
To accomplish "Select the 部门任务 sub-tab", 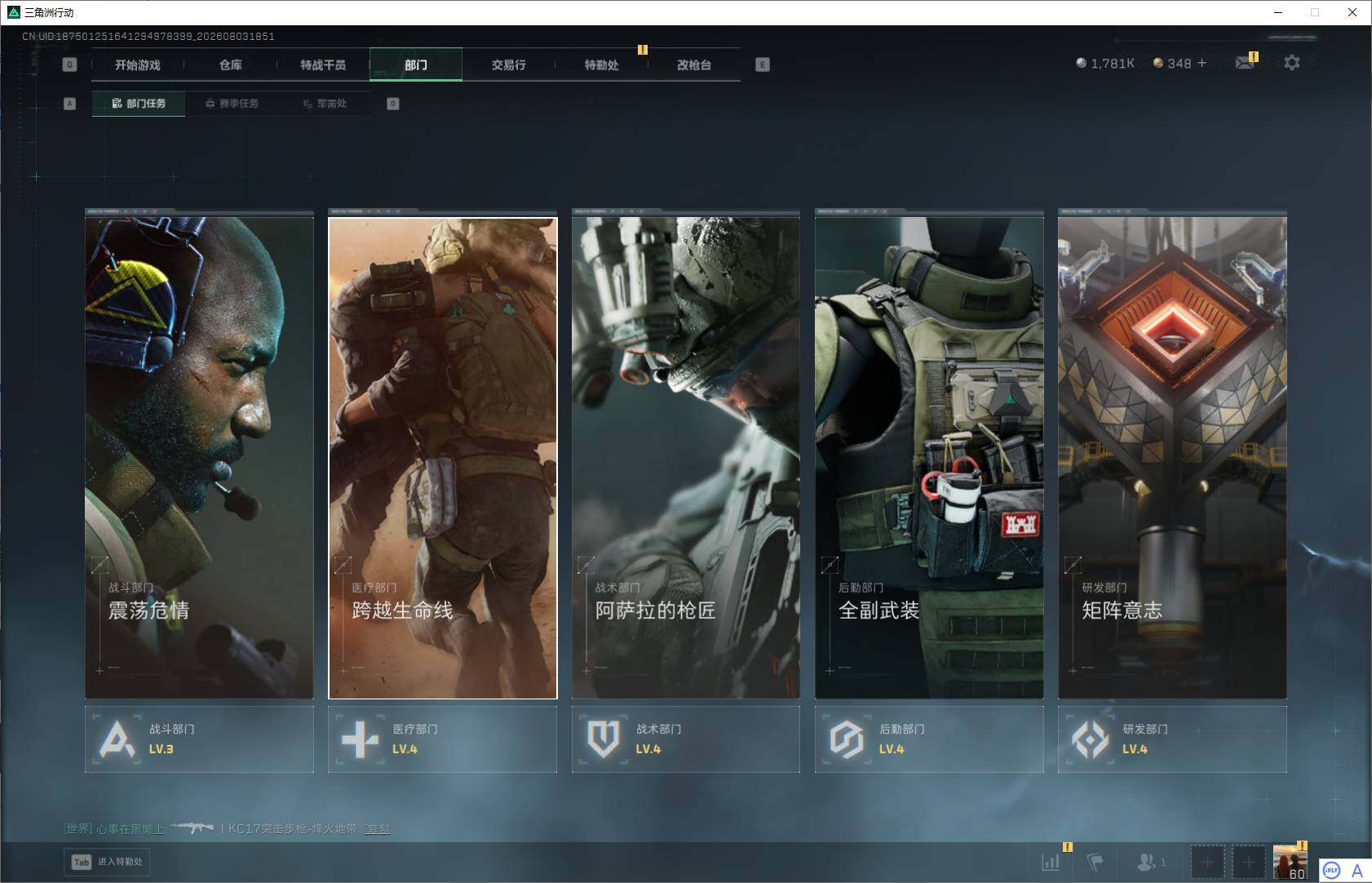I will point(139,104).
